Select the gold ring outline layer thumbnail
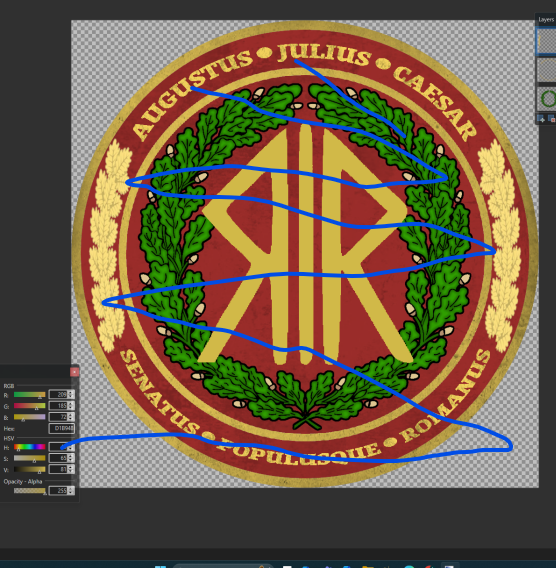The width and height of the screenshot is (556, 568). tap(547, 70)
